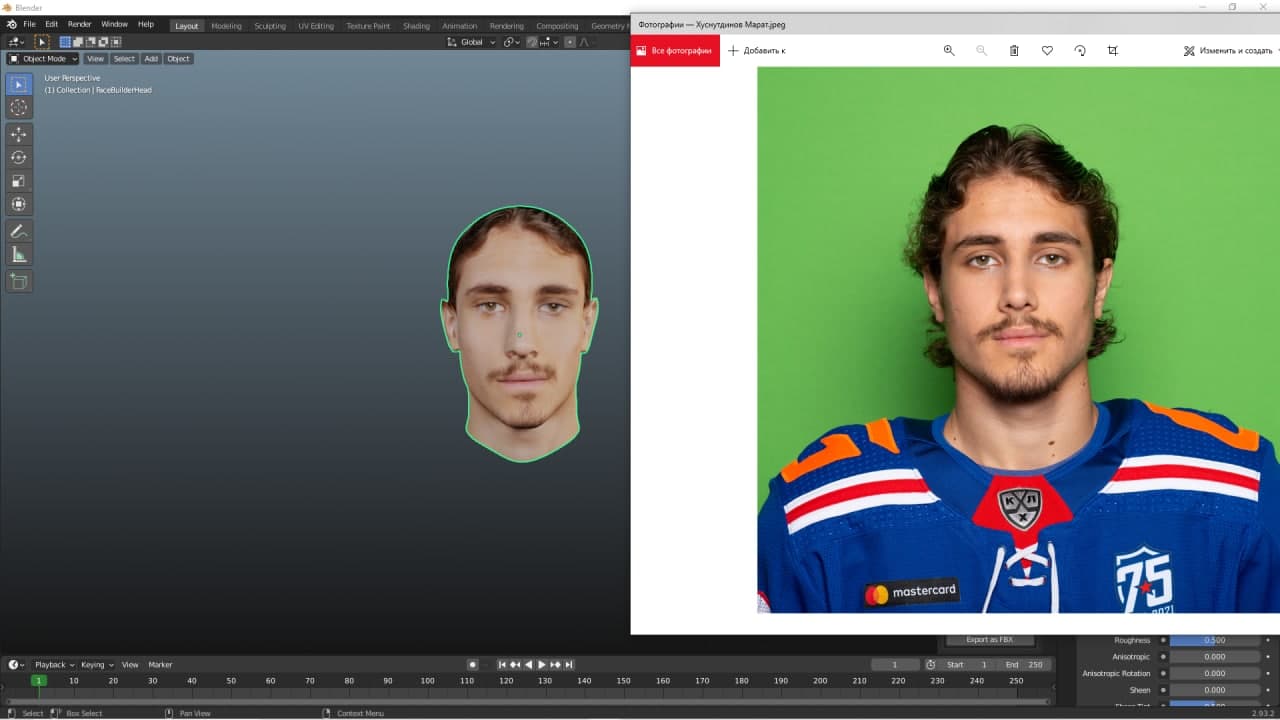Viewport: 1280px width, 720px height.
Task: Open the pivot point dropdown
Action: click(x=511, y=42)
